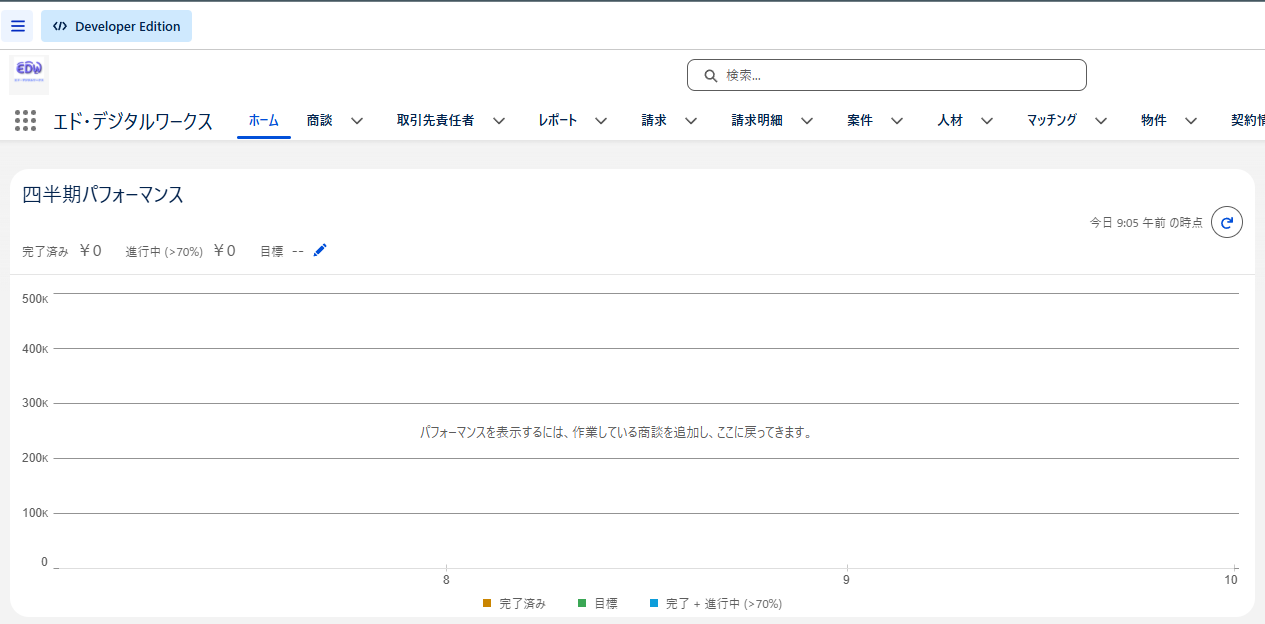Expand the 請求 dropdown chevron

pyautogui.click(x=691, y=121)
